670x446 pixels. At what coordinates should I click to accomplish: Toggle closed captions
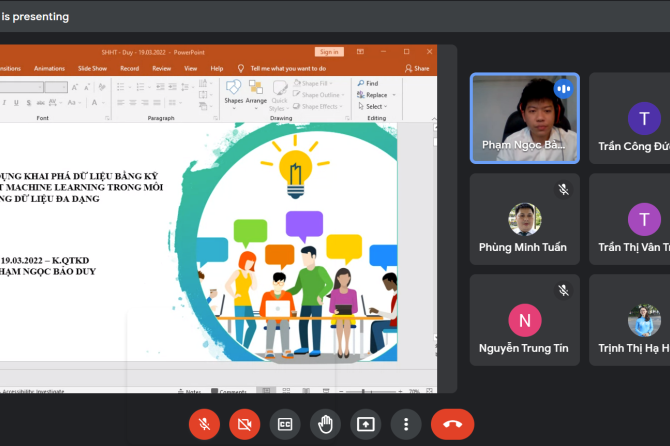pos(284,424)
